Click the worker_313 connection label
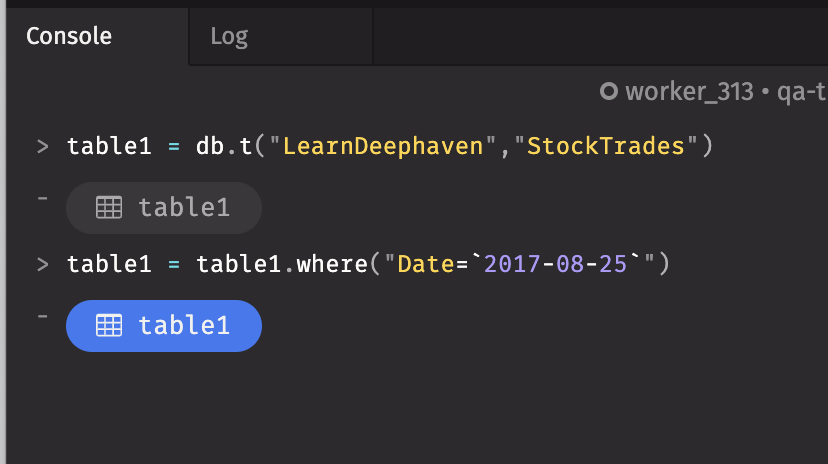 coord(689,92)
